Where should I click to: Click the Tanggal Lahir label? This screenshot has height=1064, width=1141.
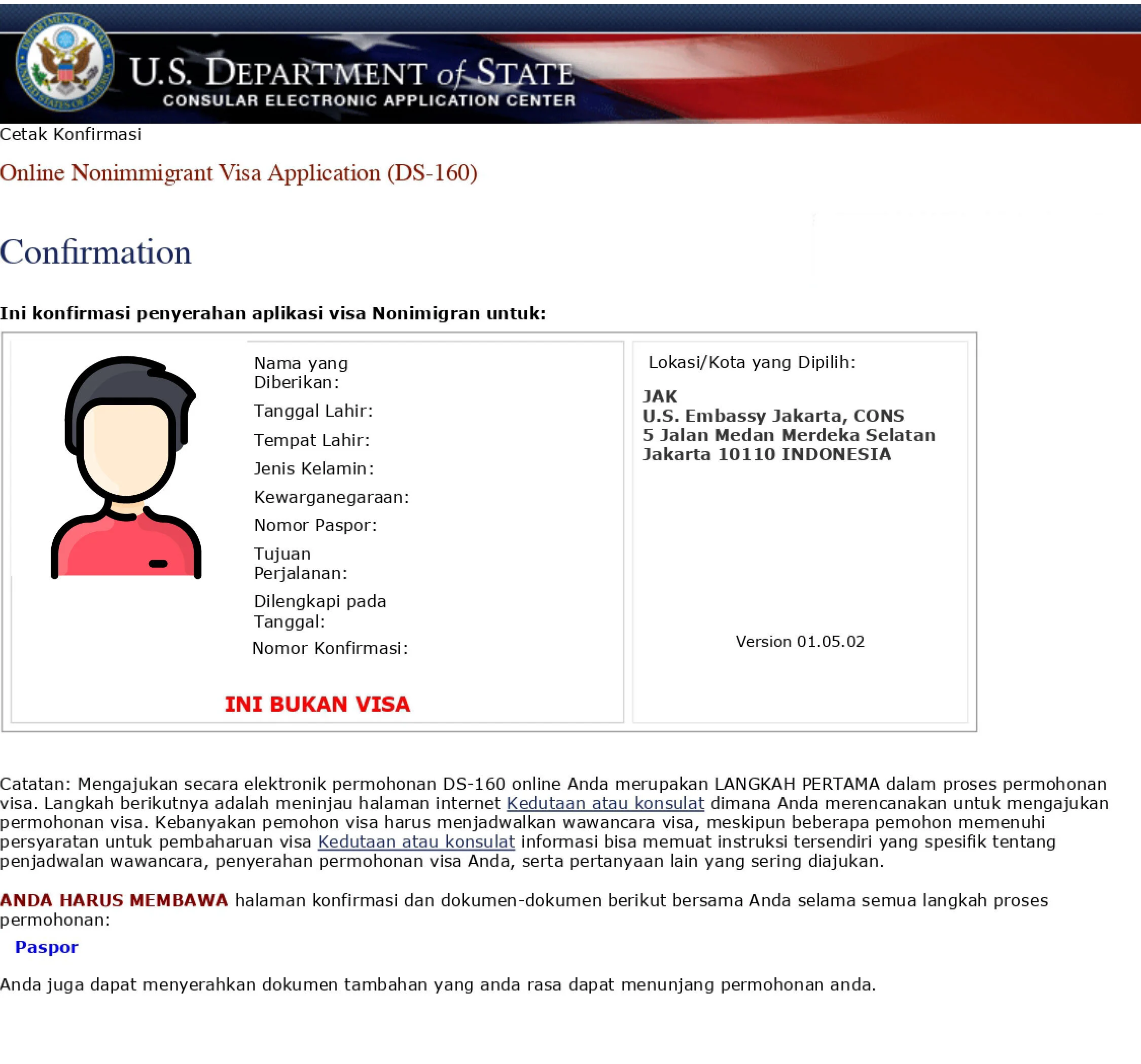pyautogui.click(x=313, y=411)
